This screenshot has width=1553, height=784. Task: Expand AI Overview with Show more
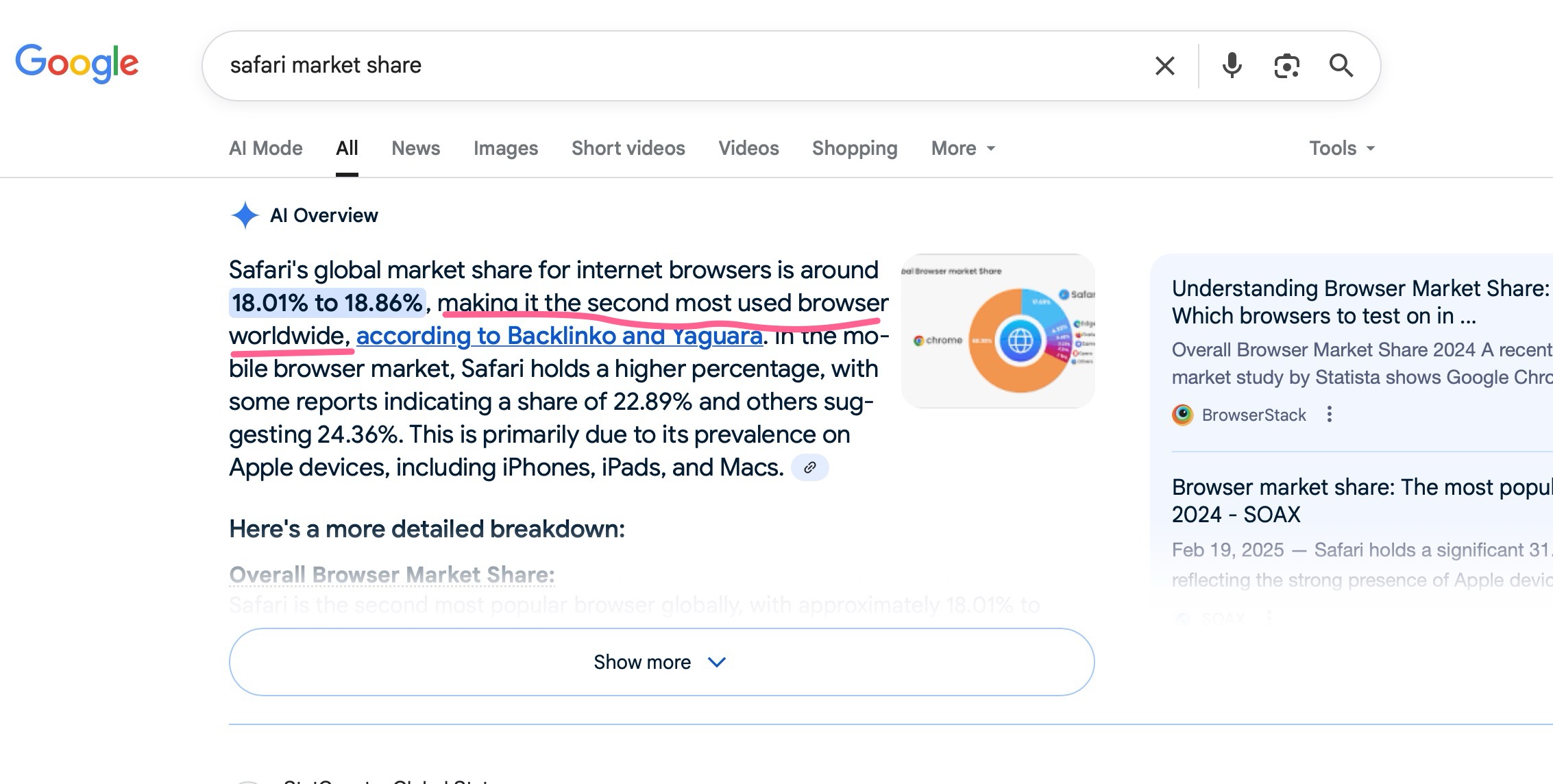pos(661,662)
